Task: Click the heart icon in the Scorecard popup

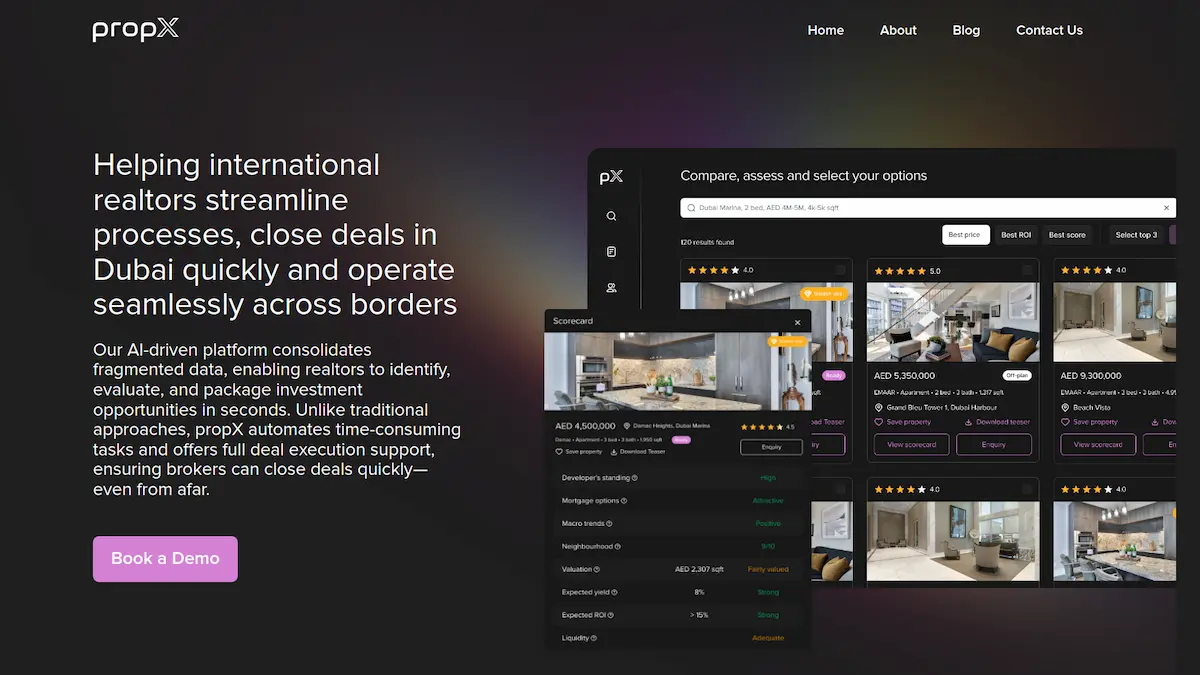Action: click(x=559, y=451)
